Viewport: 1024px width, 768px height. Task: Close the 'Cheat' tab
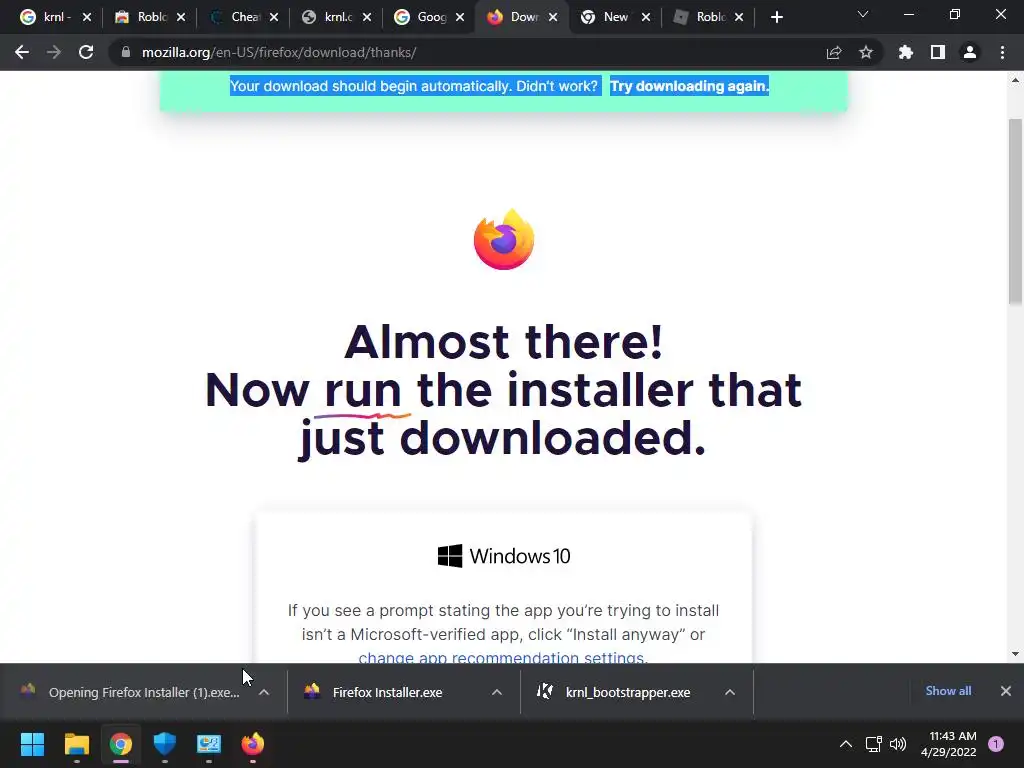[x=274, y=17]
